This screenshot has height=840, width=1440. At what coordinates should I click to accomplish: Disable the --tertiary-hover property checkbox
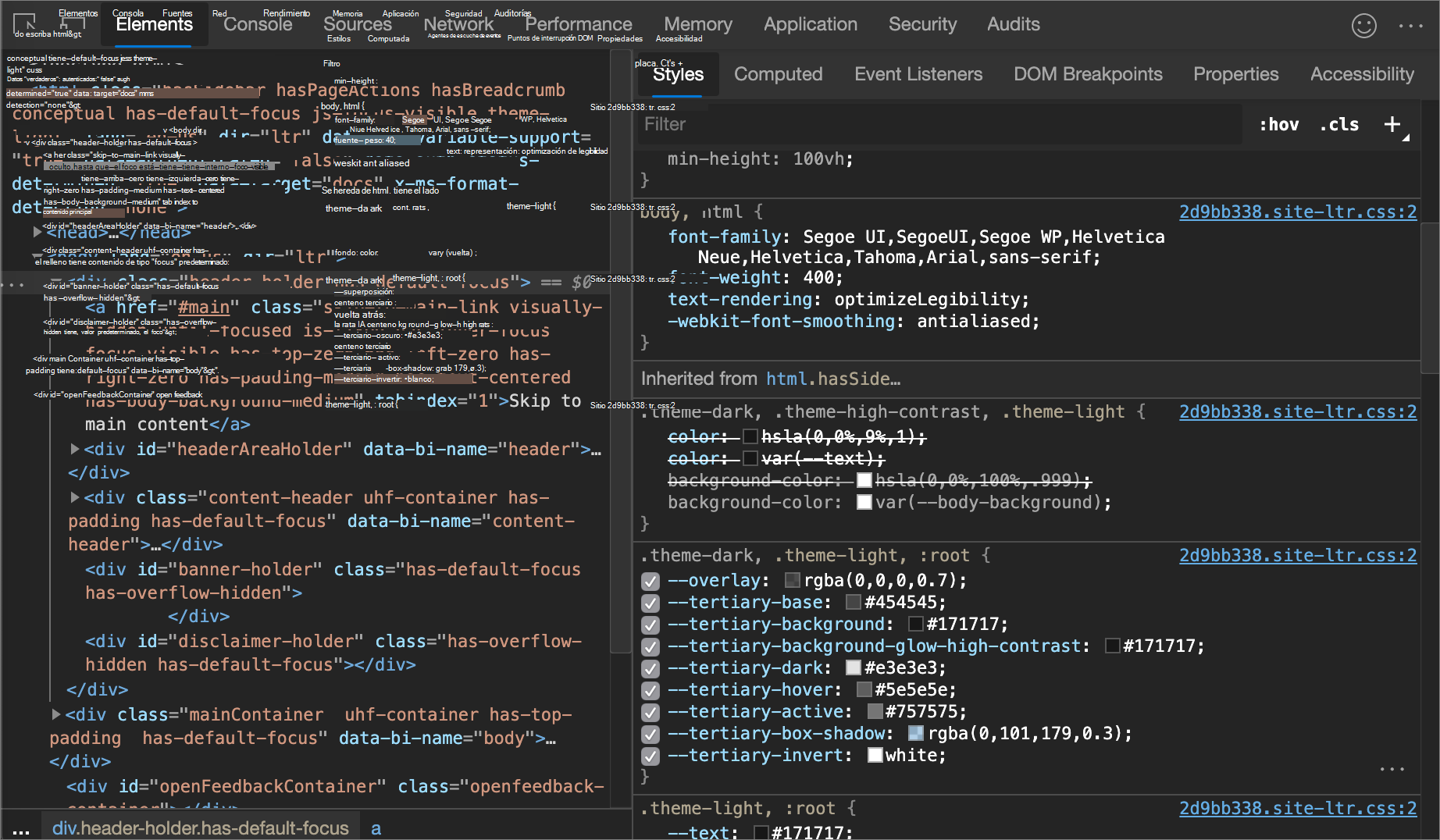(650, 690)
